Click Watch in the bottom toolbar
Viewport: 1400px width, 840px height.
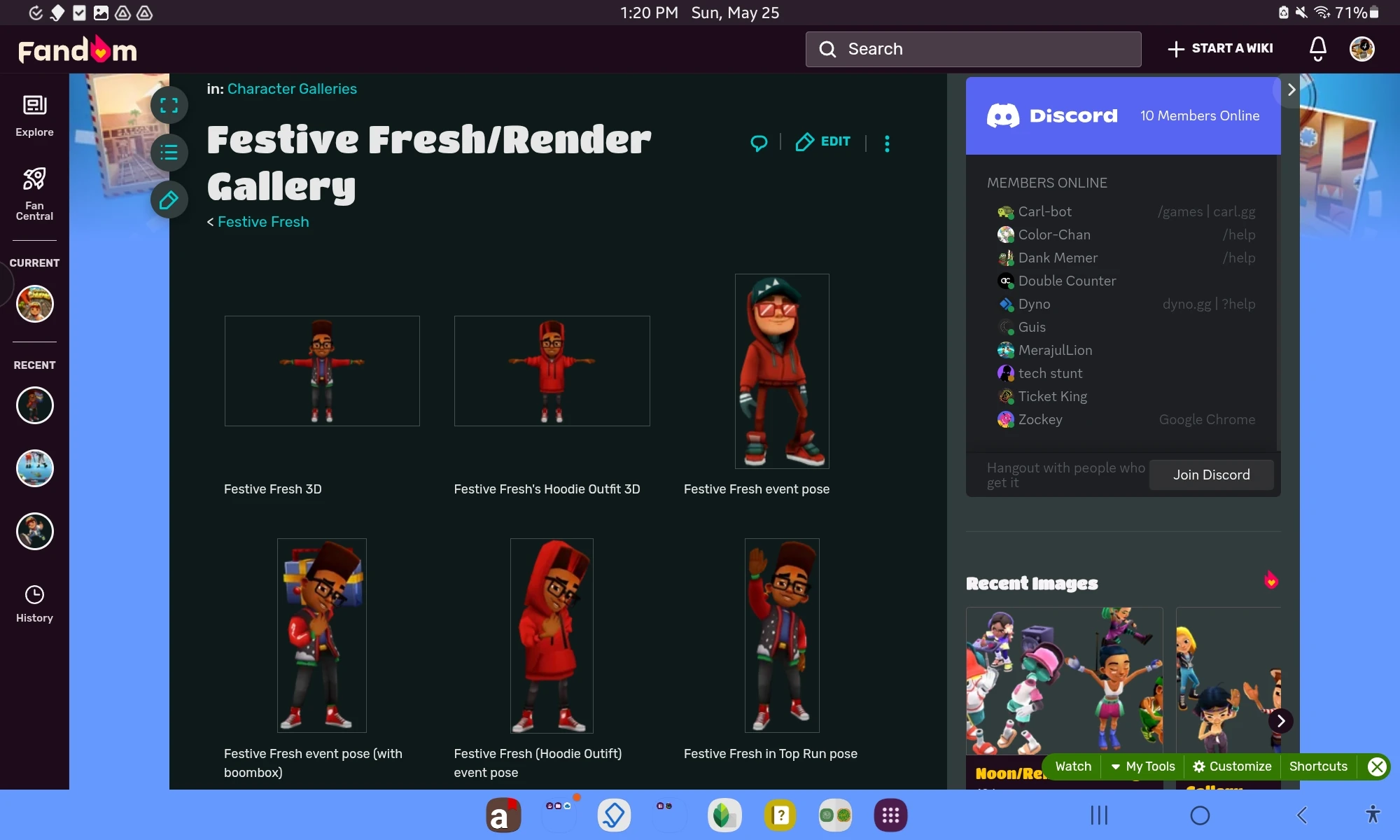[1072, 766]
